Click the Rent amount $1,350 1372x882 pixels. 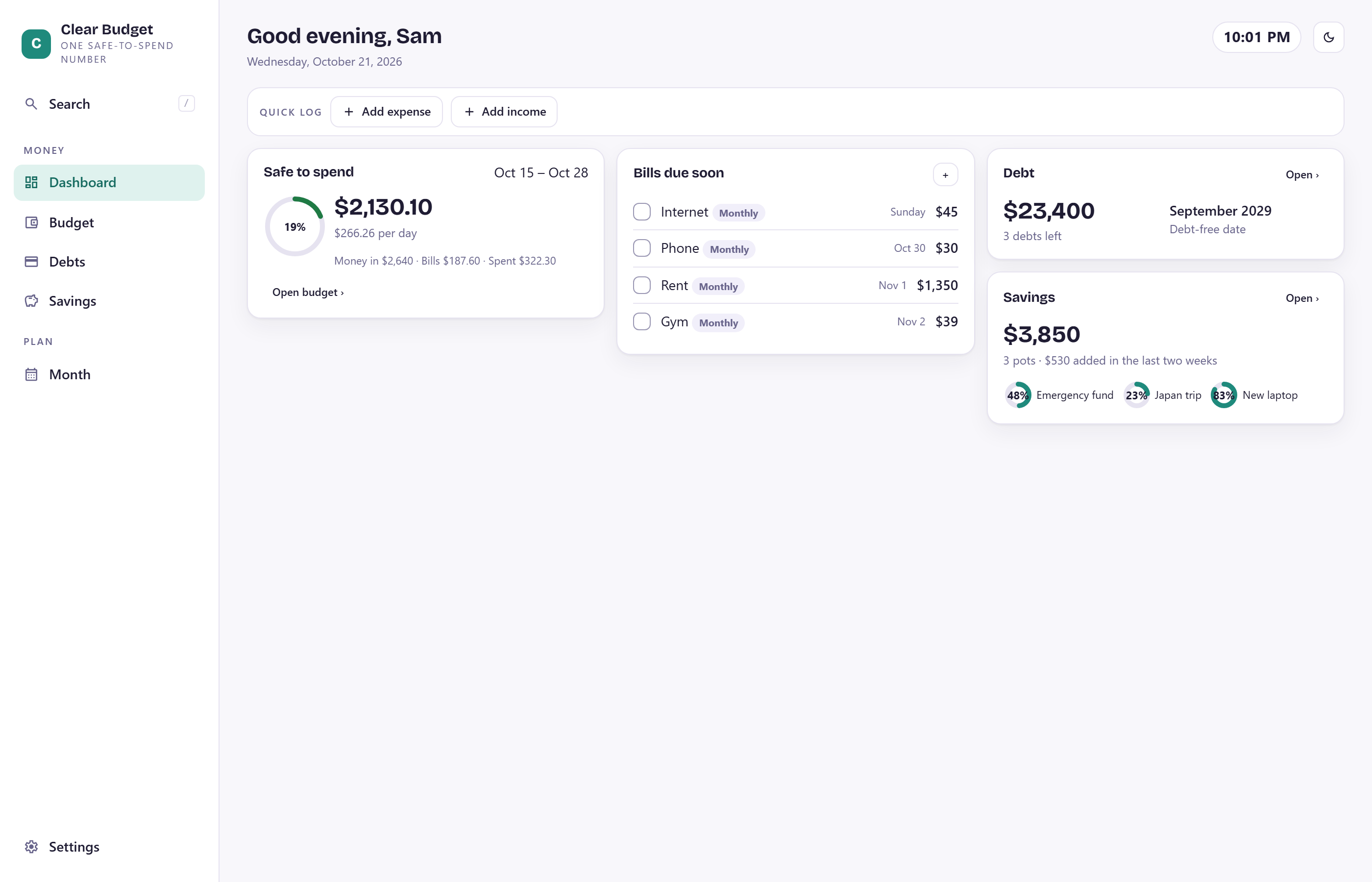[x=937, y=285]
